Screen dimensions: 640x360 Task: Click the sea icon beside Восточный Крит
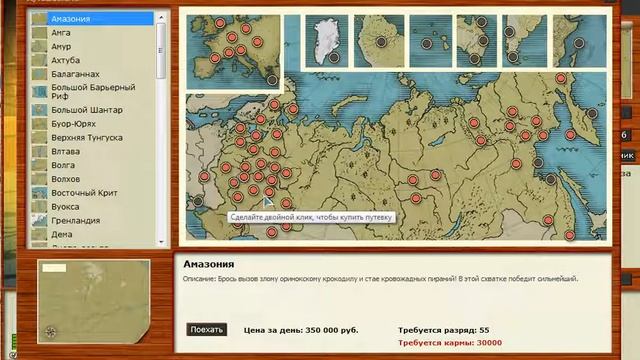[x=40, y=193]
